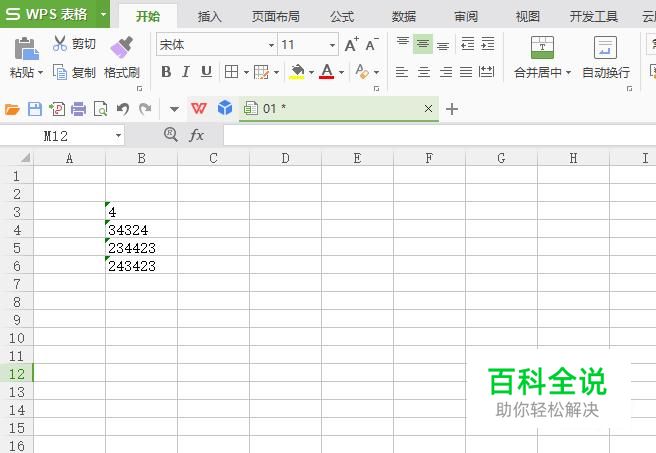Align text left horizontally

(402, 72)
